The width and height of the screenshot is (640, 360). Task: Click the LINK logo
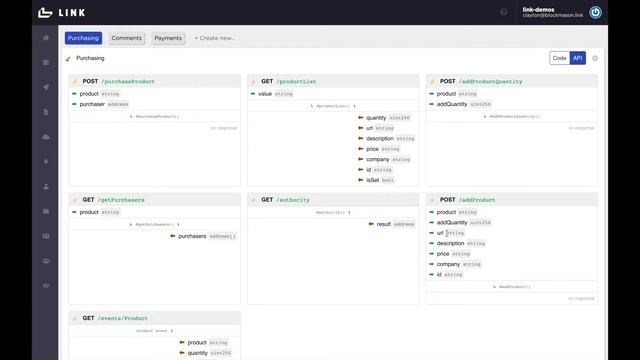[x=62, y=13]
